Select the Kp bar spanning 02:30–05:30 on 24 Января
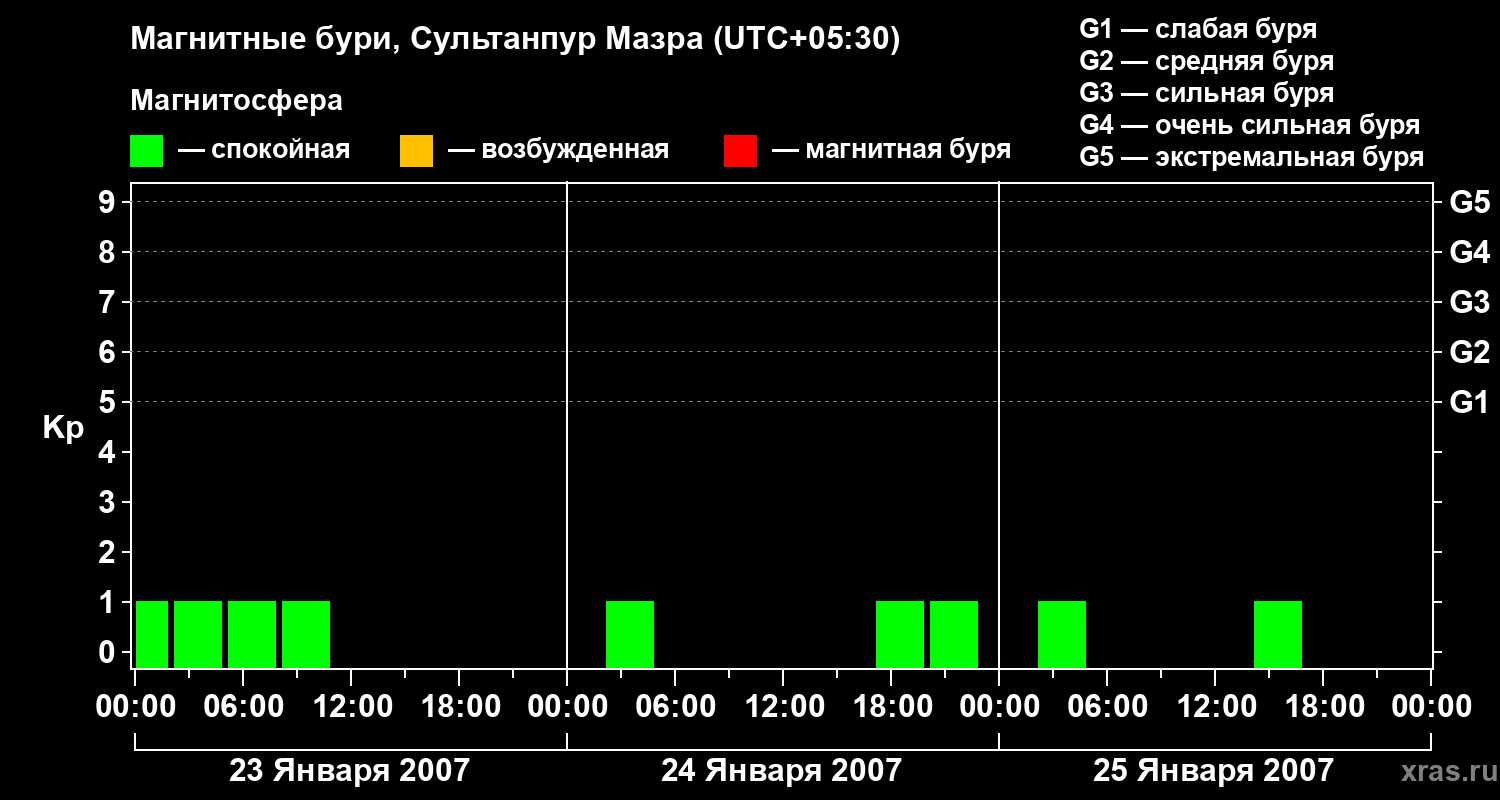1500x800 pixels. 630,634
